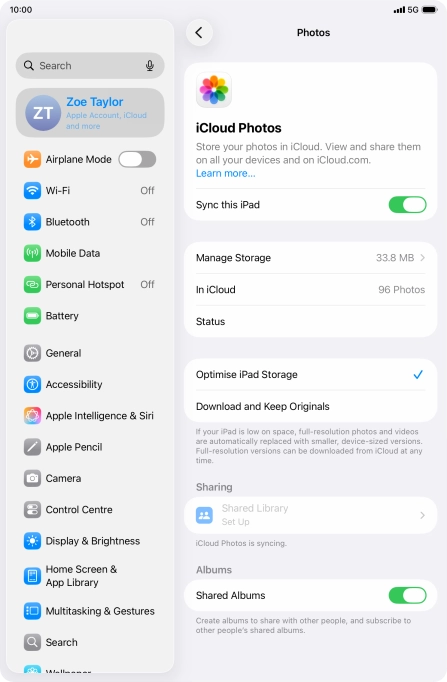Open Wi-Fi settings icon

tap(32, 191)
